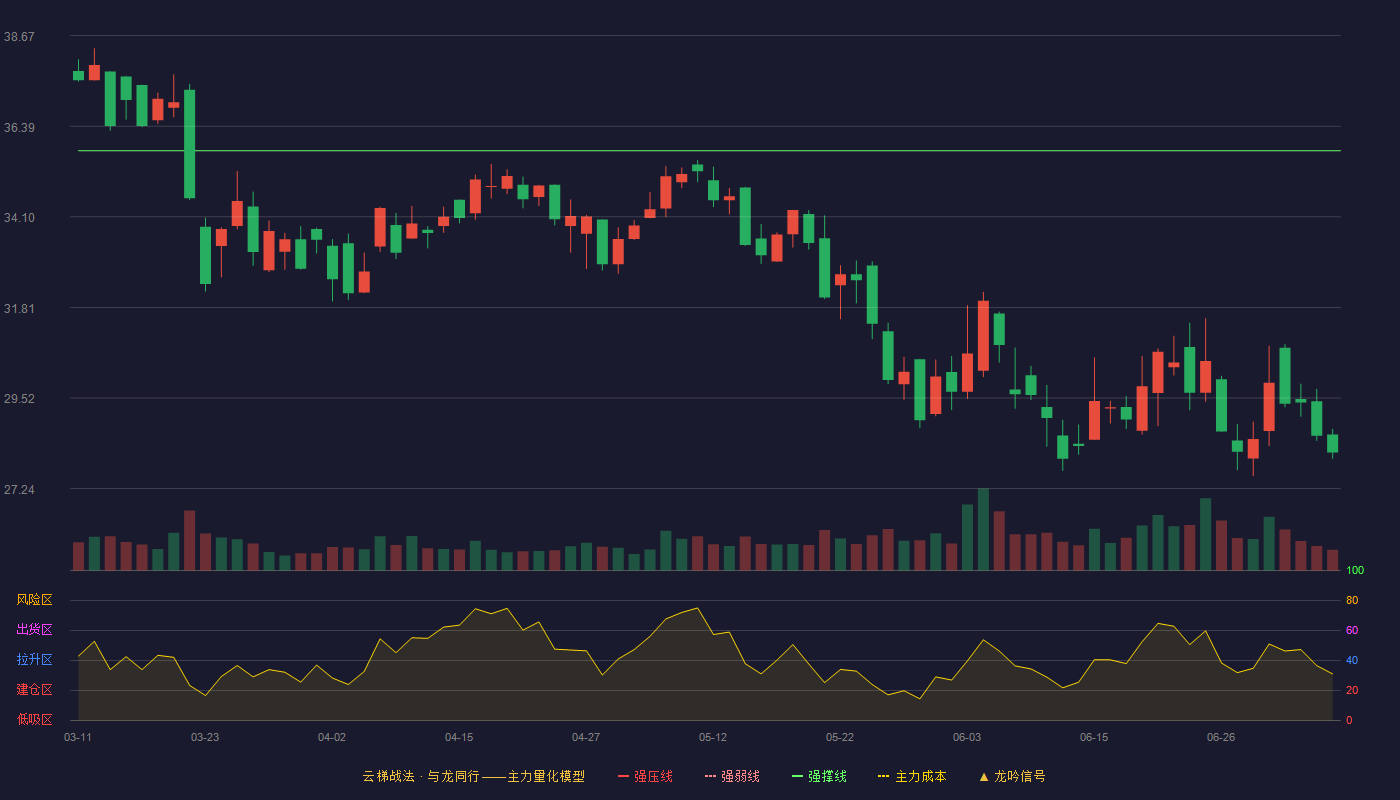Screen dimensions: 1400x800
Task: Click the 03-11 date label
Action: pos(78,737)
